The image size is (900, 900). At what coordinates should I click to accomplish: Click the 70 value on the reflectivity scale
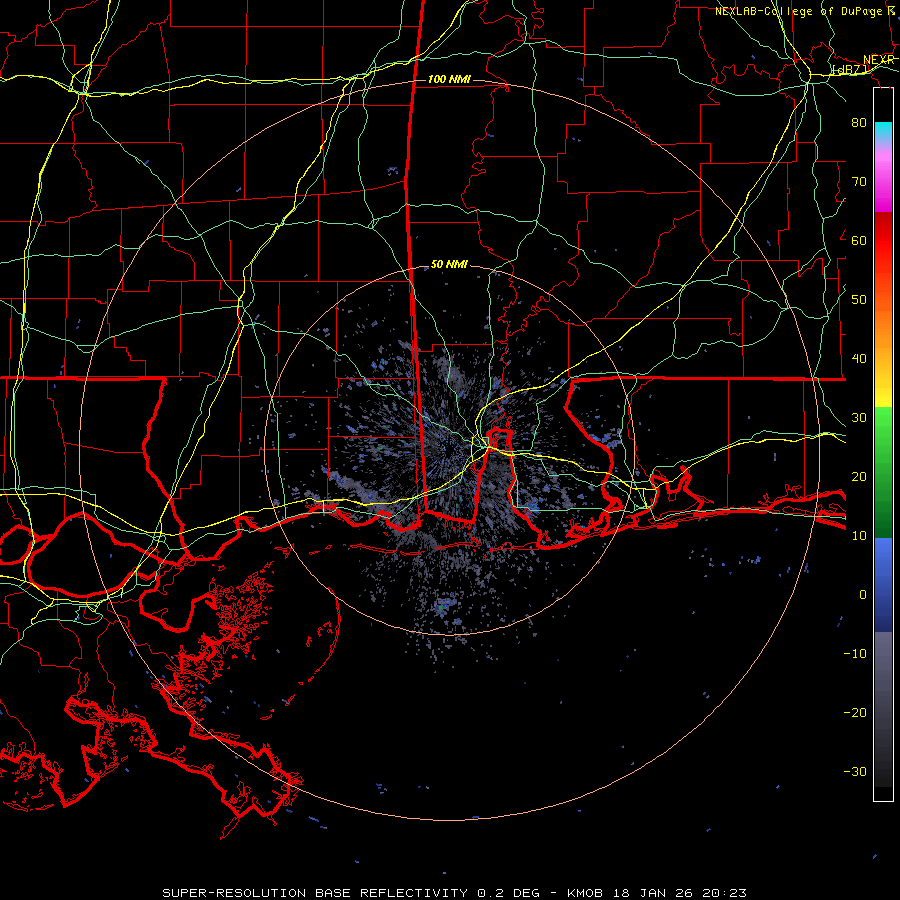click(x=859, y=181)
